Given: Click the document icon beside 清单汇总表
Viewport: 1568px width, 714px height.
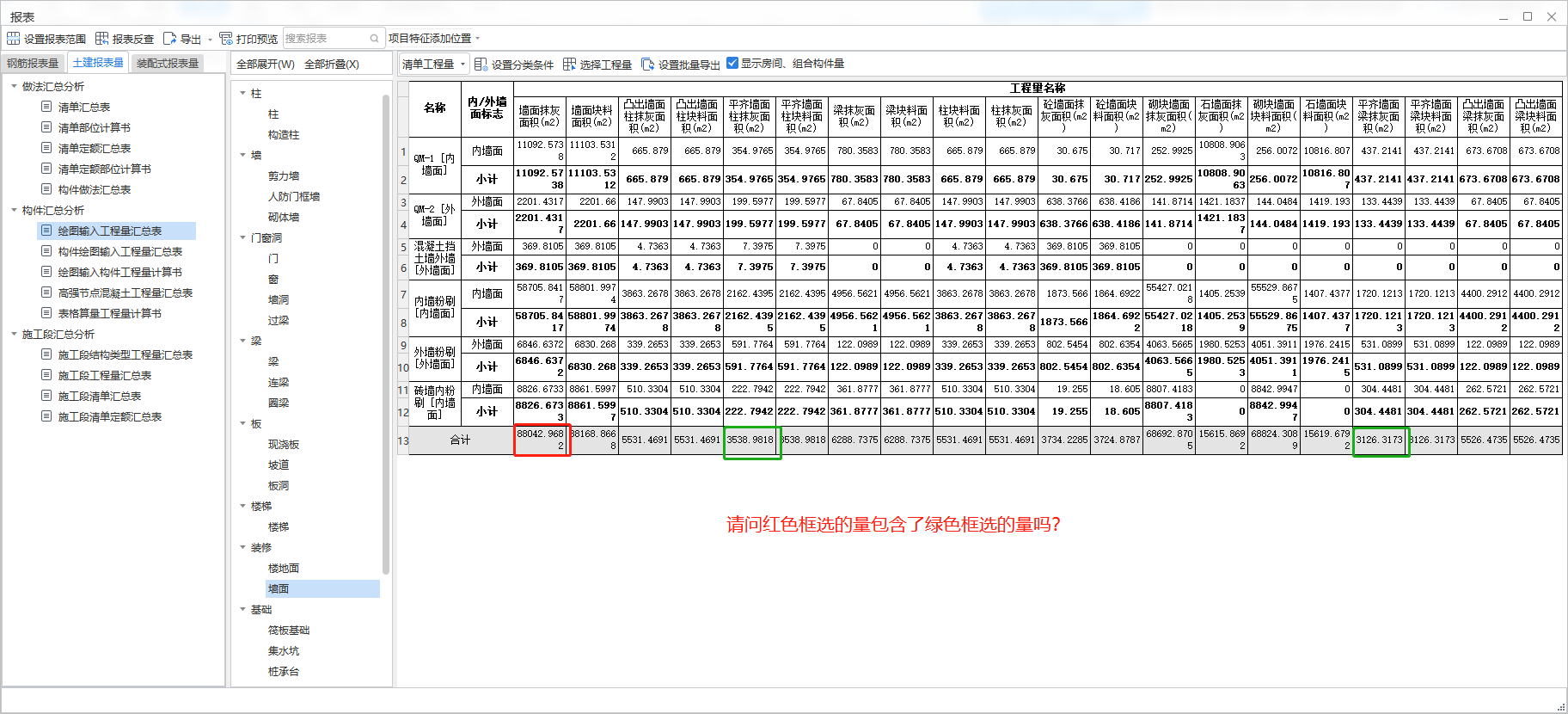Looking at the screenshot, I should click(x=46, y=107).
